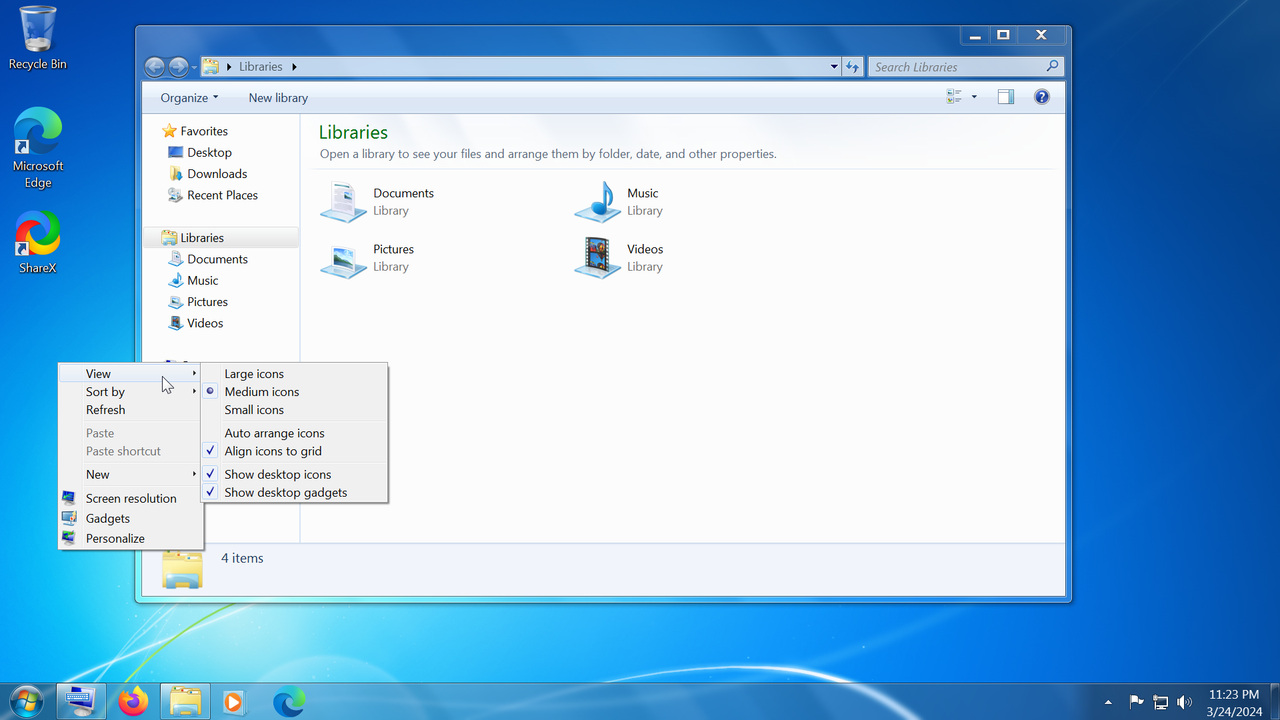This screenshot has width=1280, height=720.
Task: Click the Windows Start orb
Action: coord(25,701)
